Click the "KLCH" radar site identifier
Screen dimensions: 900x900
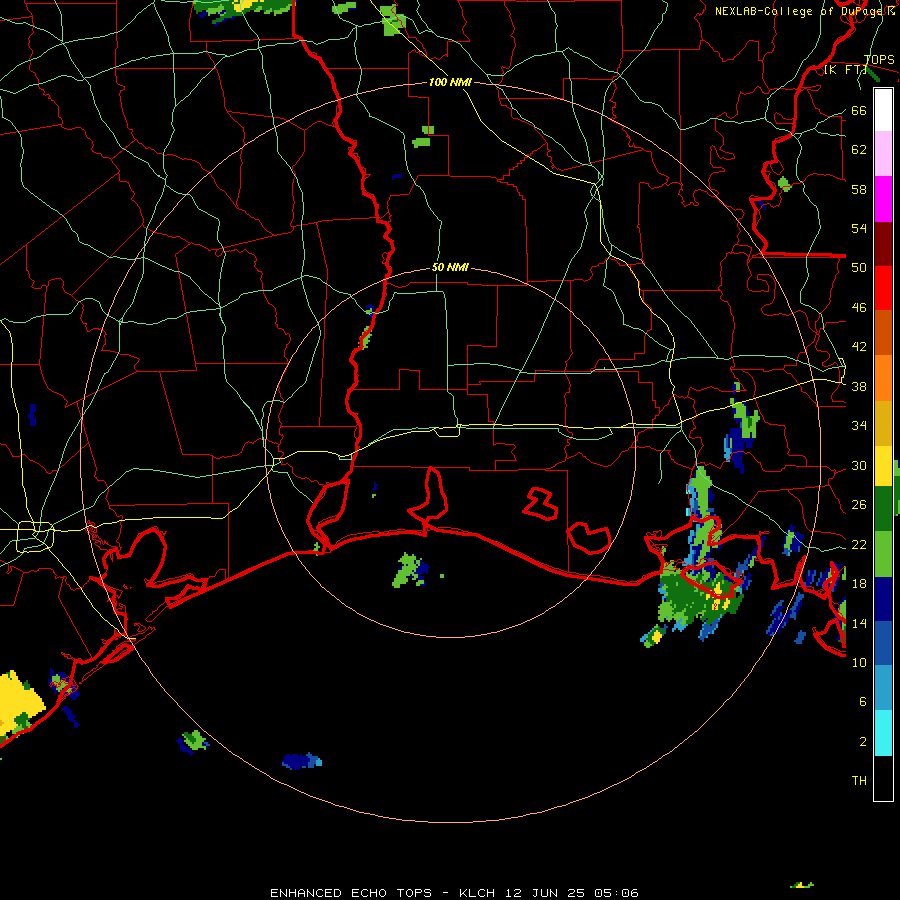[477, 893]
